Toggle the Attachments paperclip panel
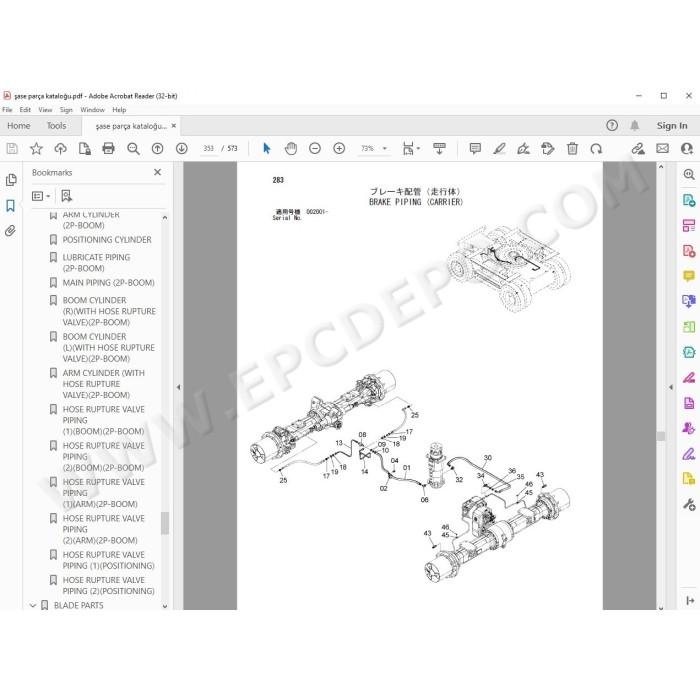 (11, 231)
